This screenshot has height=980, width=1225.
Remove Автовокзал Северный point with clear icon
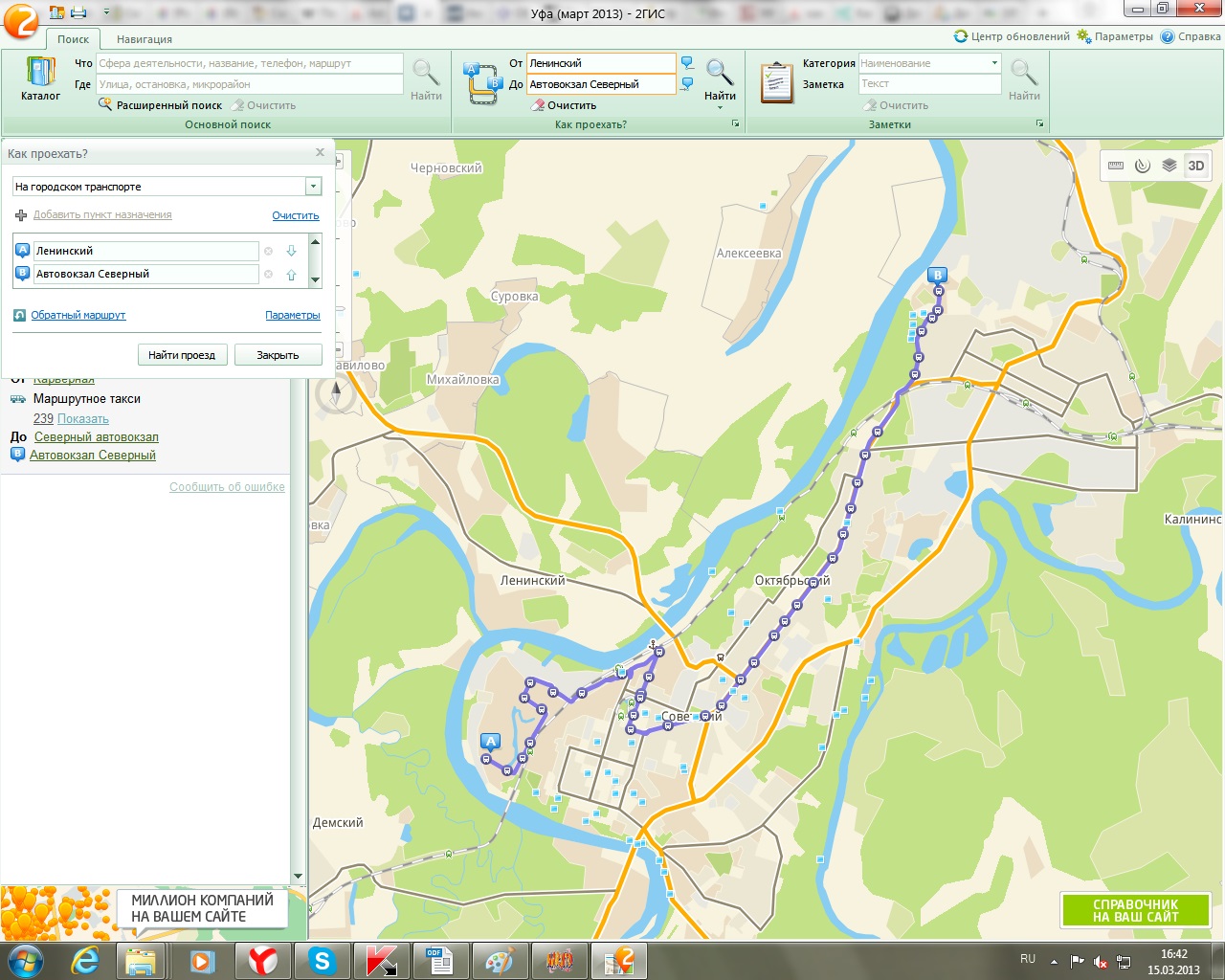click(268, 274)
